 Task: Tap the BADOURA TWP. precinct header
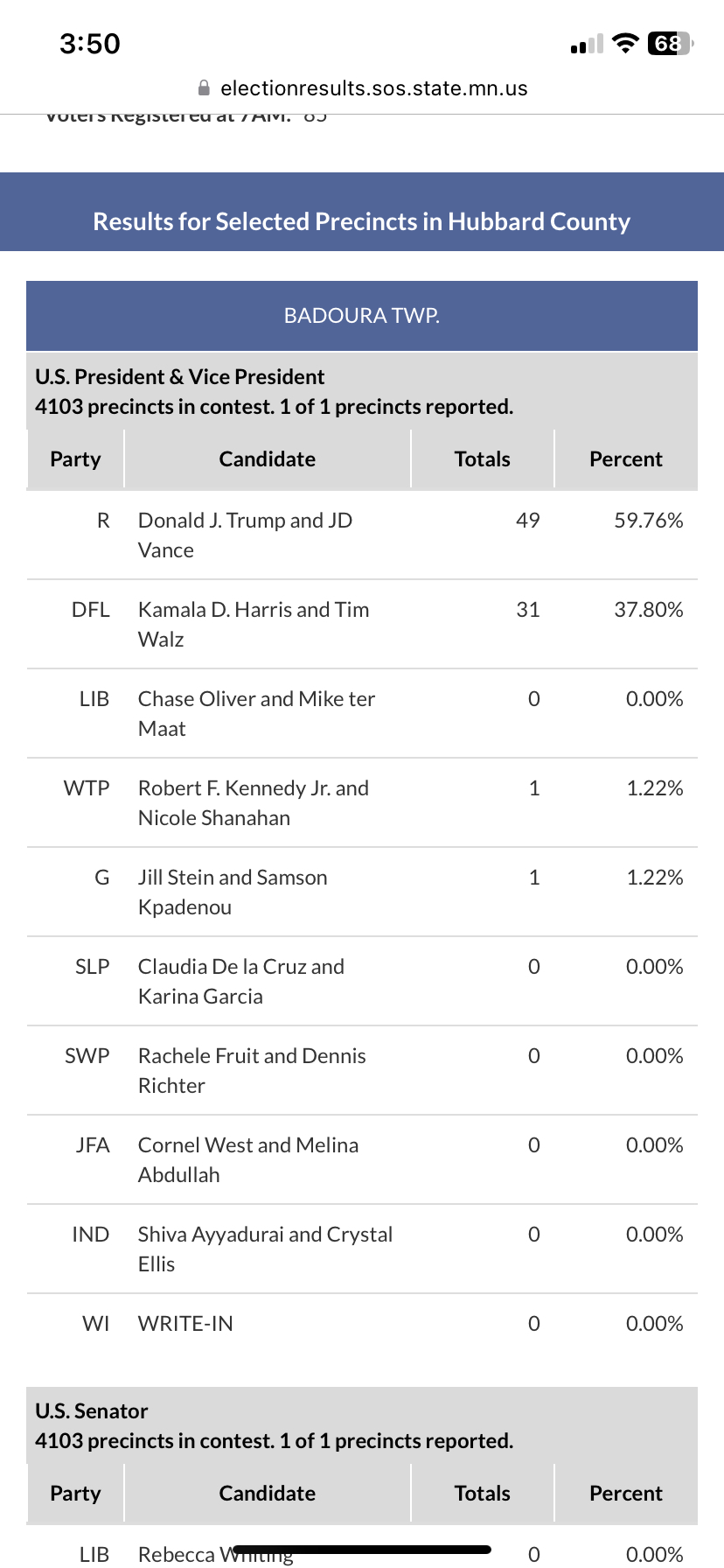pyautogui.click(x=362, y=316)
